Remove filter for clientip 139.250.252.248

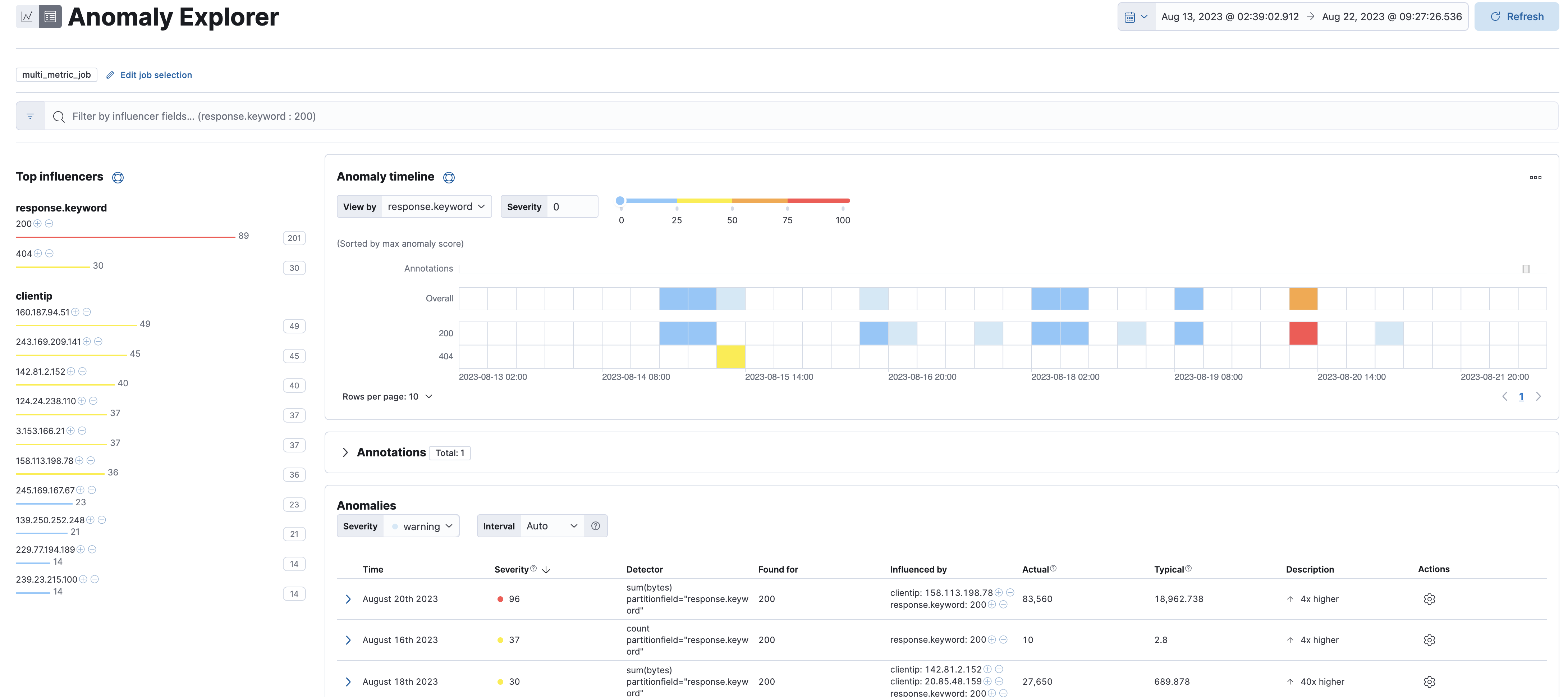(x=102, y=520)
